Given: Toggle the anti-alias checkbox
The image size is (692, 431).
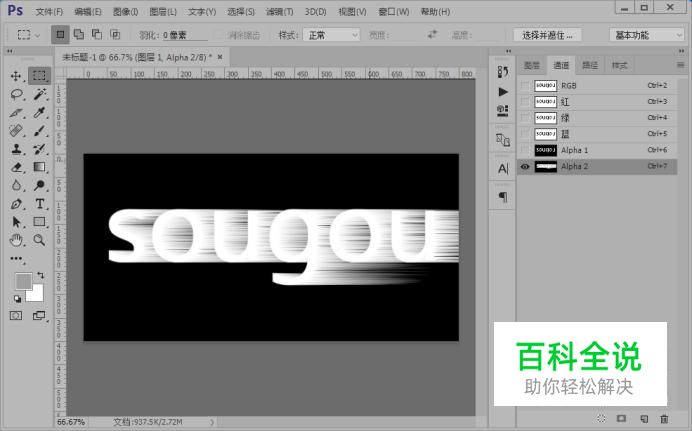Looking at the screenshot, I should [219, 35].
